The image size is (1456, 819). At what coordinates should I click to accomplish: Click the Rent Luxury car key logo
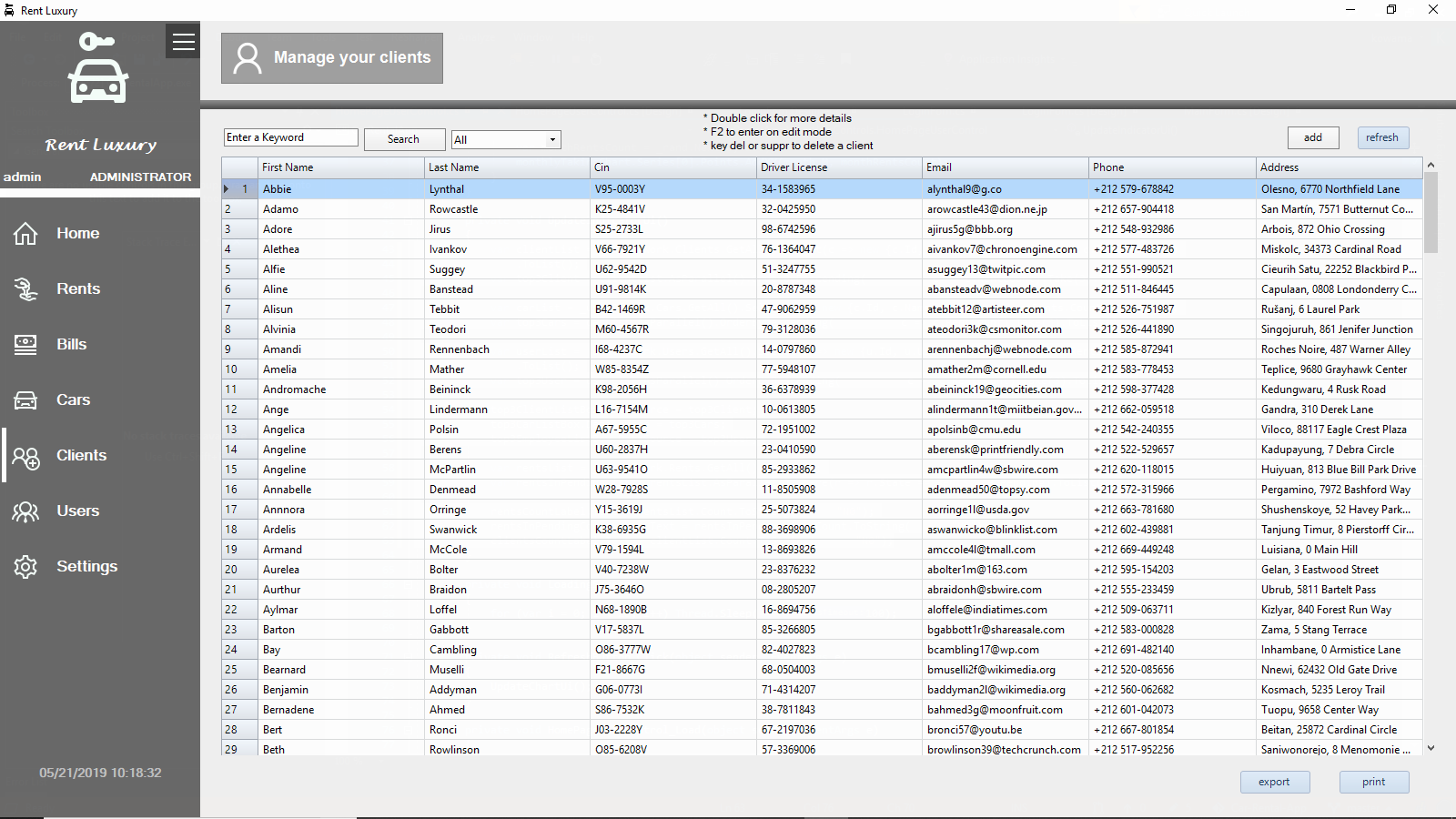click(x=98, y=67)
